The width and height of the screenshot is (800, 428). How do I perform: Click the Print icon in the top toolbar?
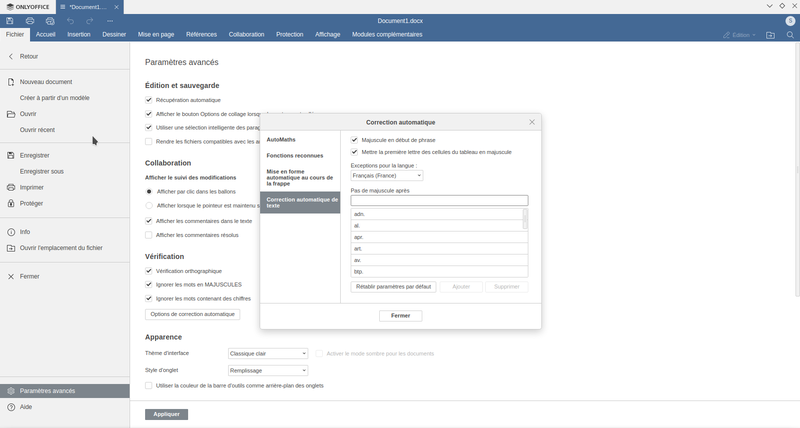tap(30, 20)
